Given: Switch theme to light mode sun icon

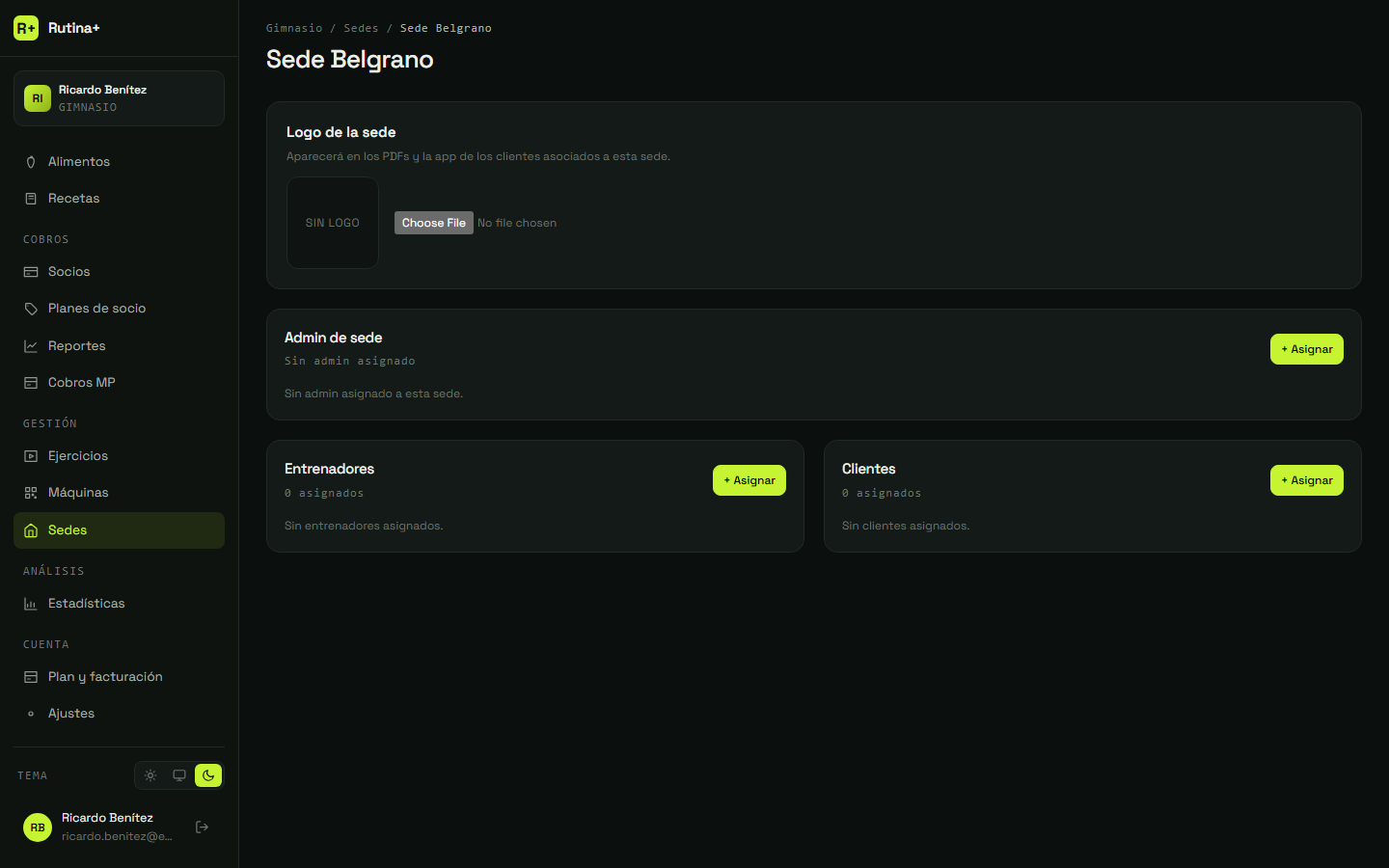Looking at the screenshot, I should (x=150, y=775).
